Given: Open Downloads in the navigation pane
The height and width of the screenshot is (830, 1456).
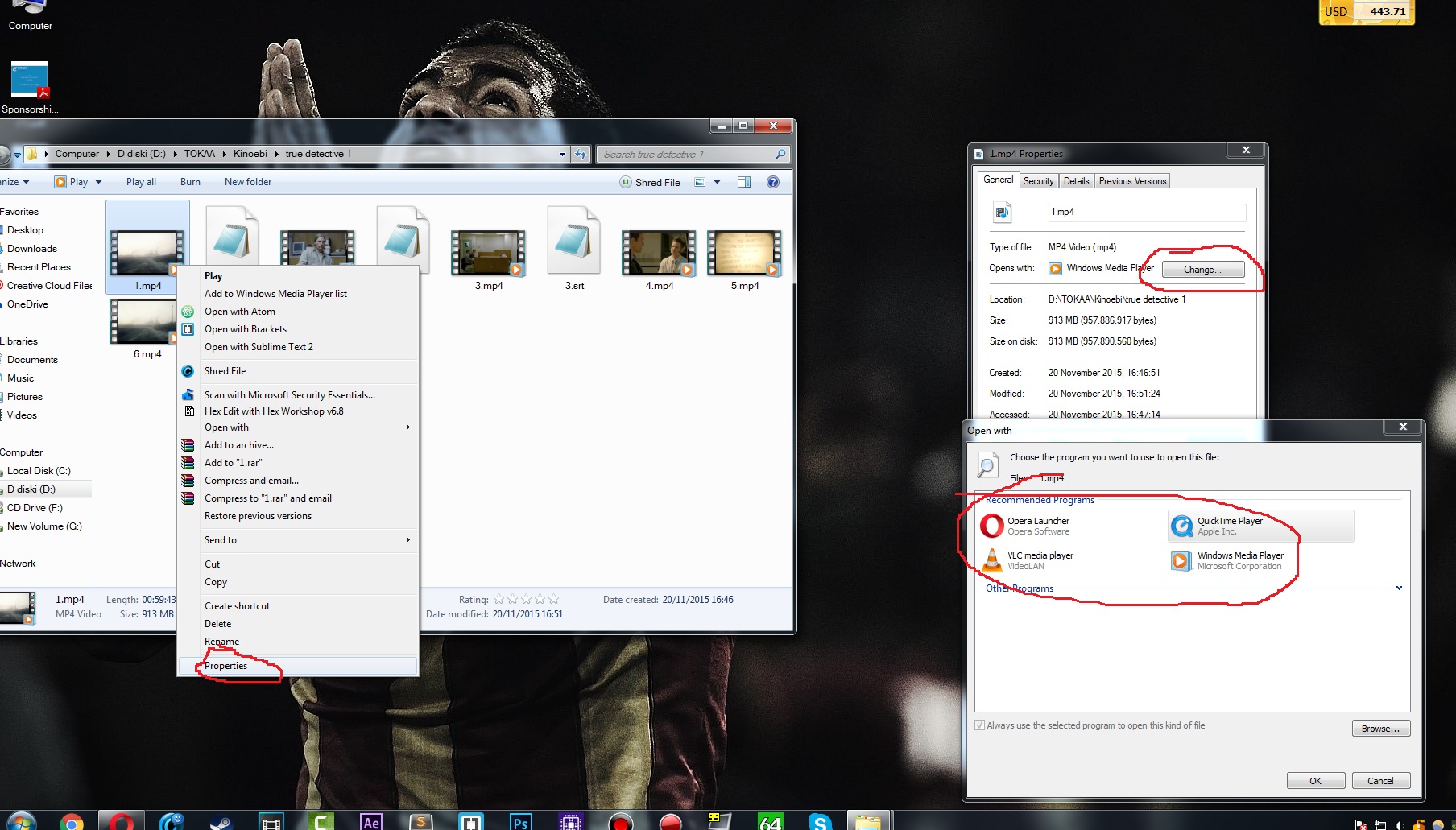Looking at the screenshot, I should [32, 249].
